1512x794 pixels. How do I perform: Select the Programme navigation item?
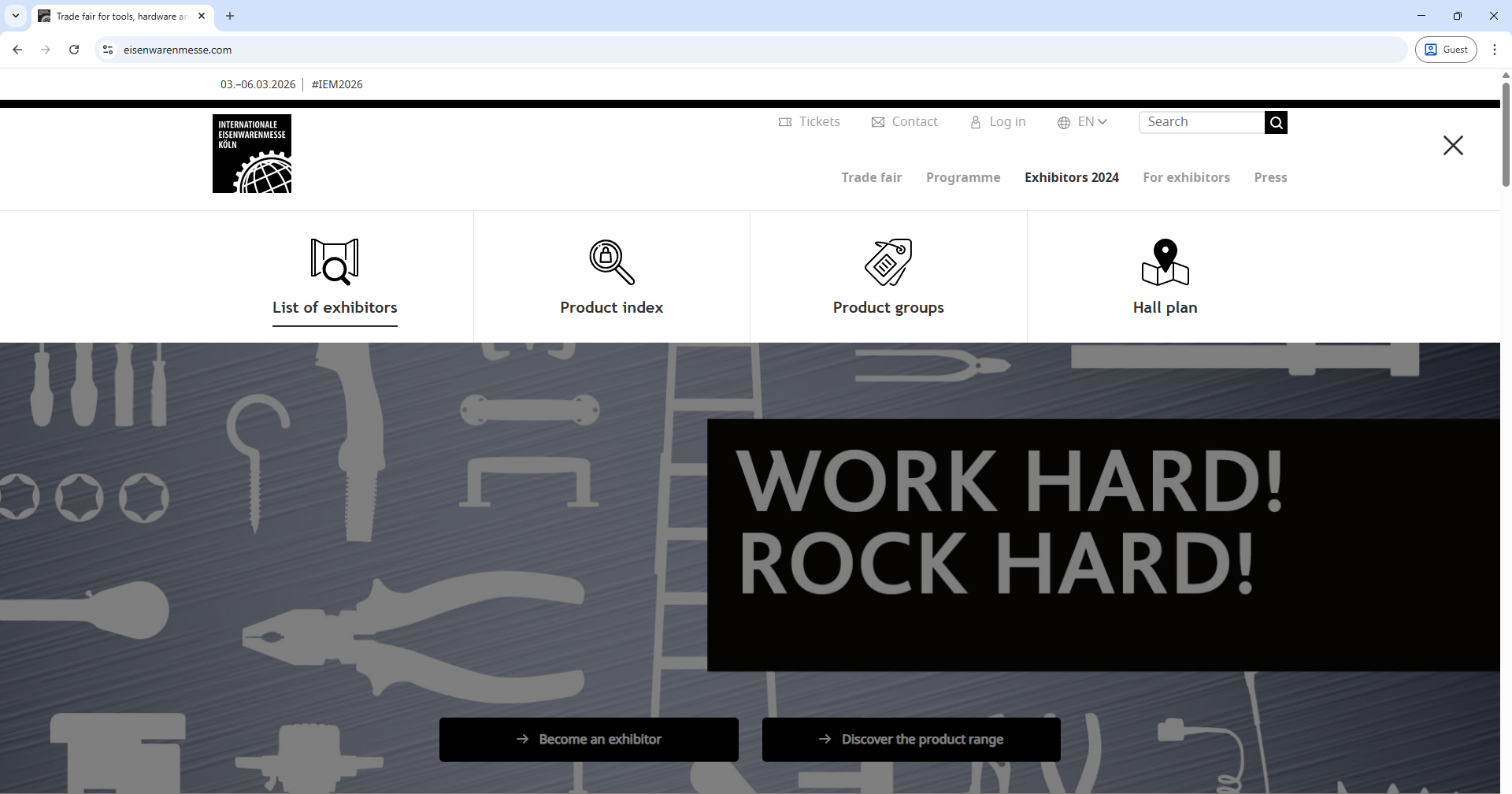[963, 178]
